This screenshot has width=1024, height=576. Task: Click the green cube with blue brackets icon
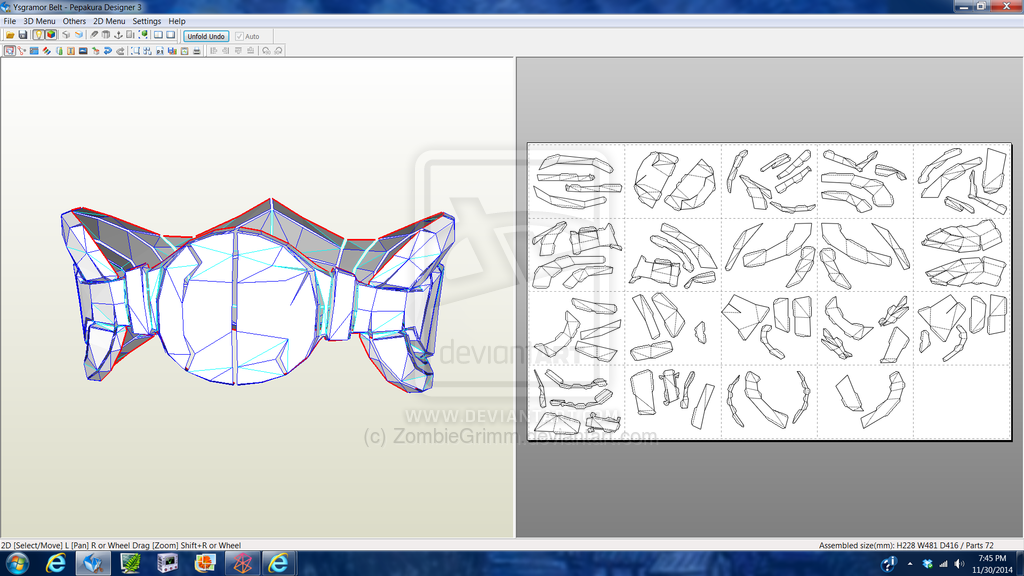144,35
